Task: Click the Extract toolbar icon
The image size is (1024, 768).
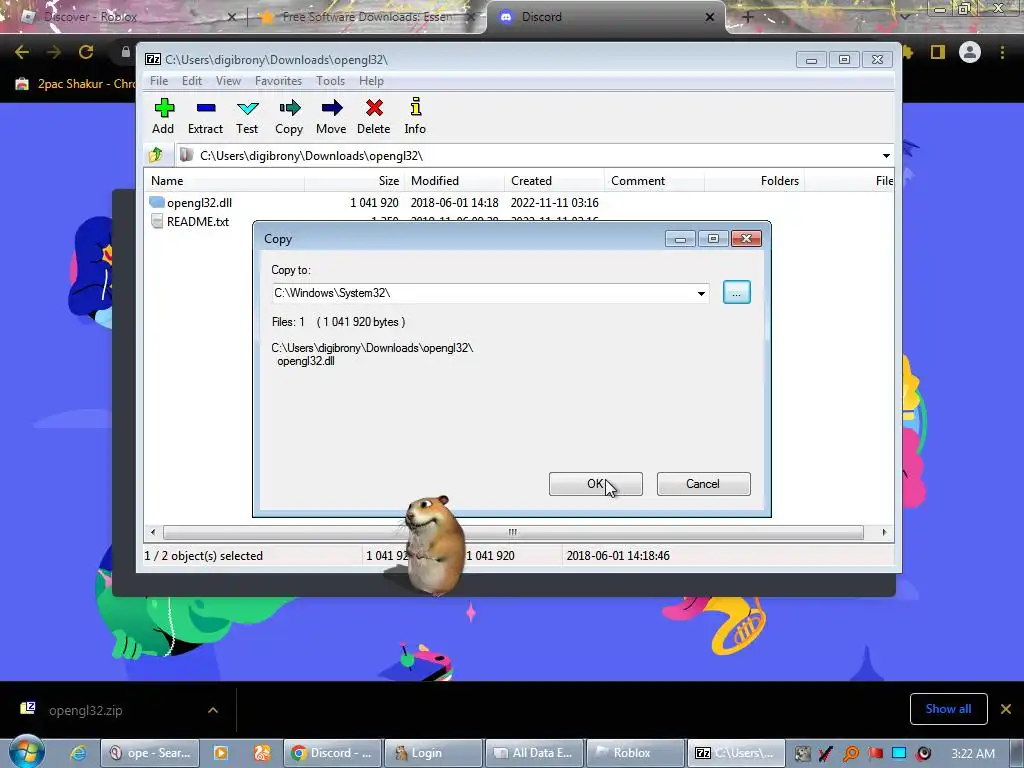Action: 205,116
